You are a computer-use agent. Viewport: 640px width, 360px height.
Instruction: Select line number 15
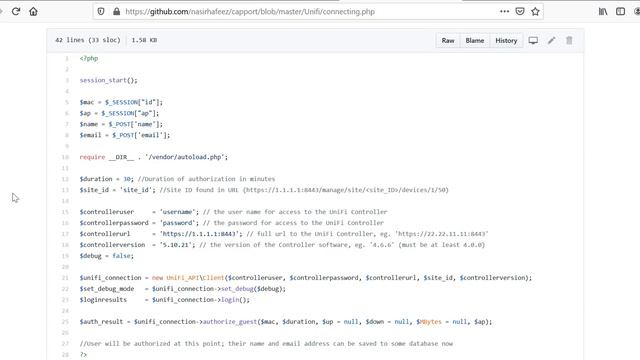pos(65,212)
